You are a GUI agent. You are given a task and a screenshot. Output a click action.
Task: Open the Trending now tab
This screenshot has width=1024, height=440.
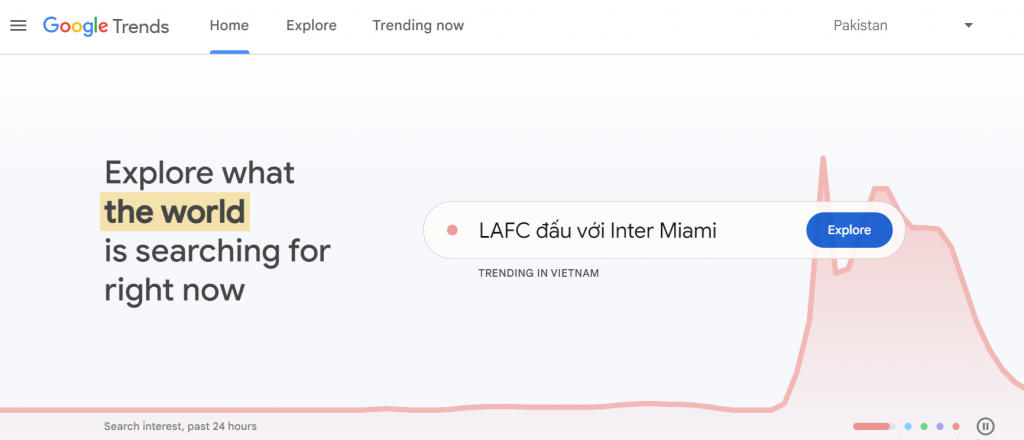pos(418,26)
